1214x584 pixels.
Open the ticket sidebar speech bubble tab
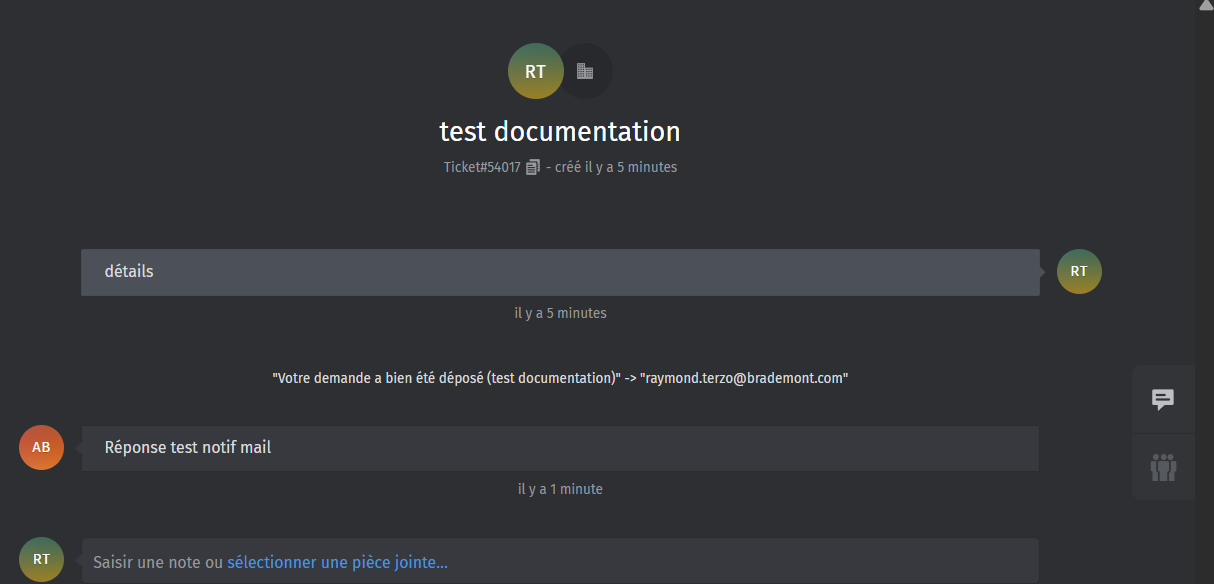[1163, 400]
